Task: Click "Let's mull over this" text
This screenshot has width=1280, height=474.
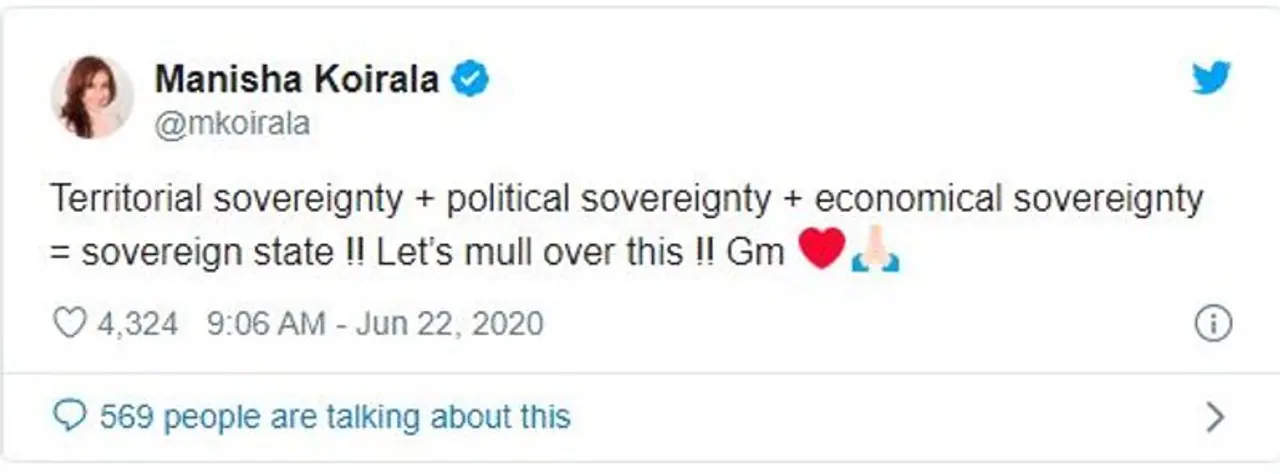Action: point(527,251)
